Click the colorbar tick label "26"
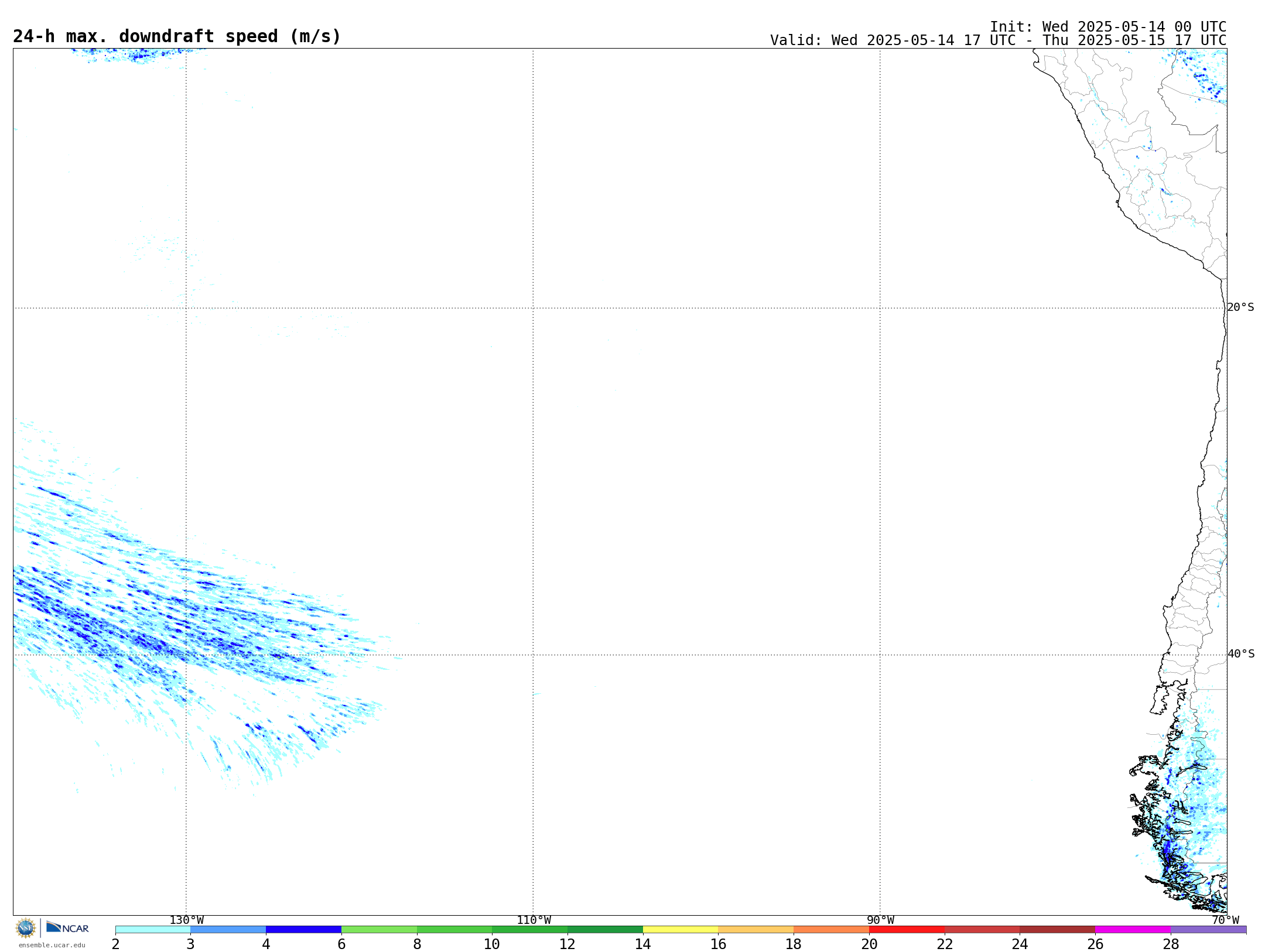 click(x=1095, y=944)
